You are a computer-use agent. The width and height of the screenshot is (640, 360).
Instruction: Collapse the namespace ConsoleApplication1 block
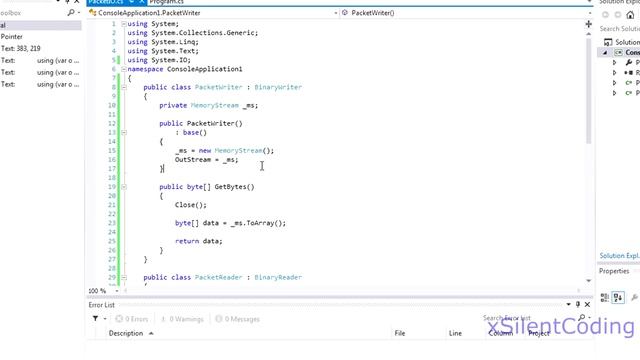coord(124,69)
